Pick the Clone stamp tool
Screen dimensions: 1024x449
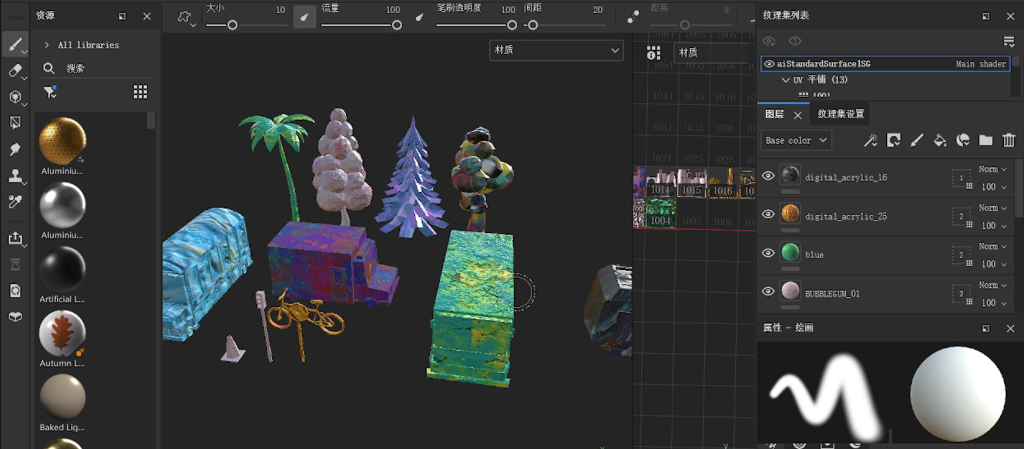pyautogui.click(x=15, y=176)
